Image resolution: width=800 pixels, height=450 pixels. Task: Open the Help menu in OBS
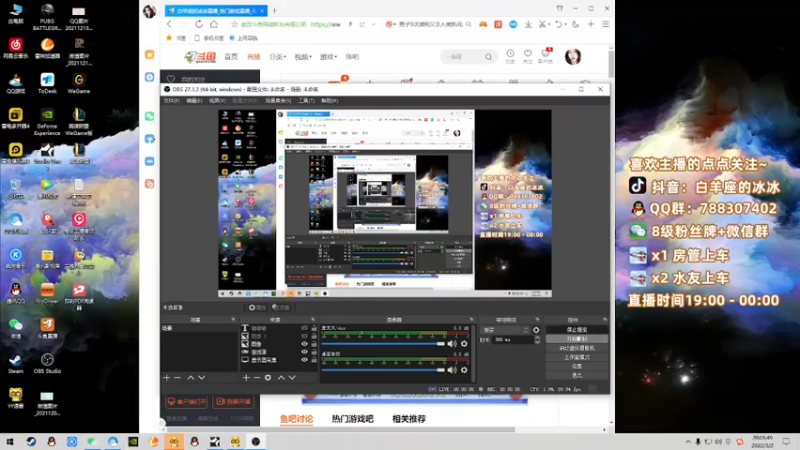point(330,101)
